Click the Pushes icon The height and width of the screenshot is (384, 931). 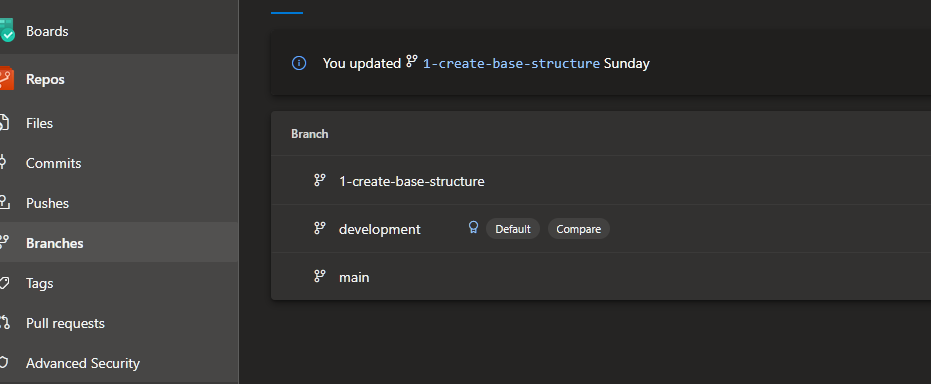[x=4, y=203]
